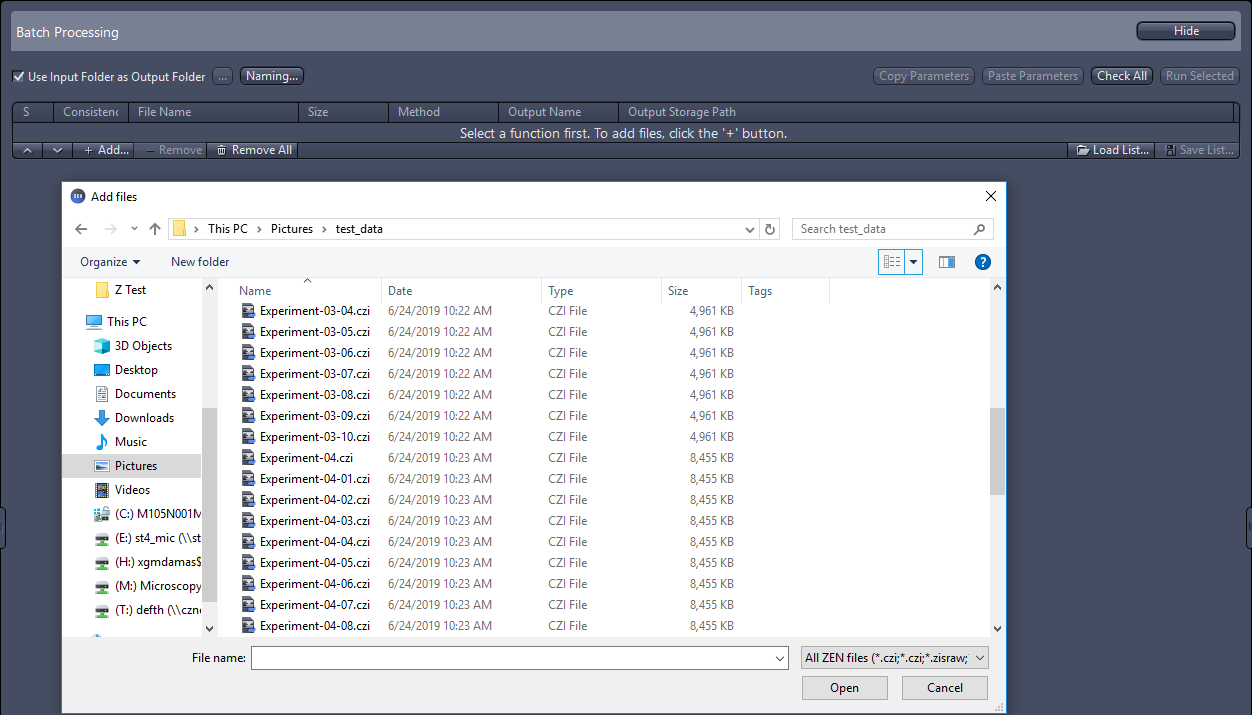Open the (E:) st4_mic network drive

pos(147,538)
